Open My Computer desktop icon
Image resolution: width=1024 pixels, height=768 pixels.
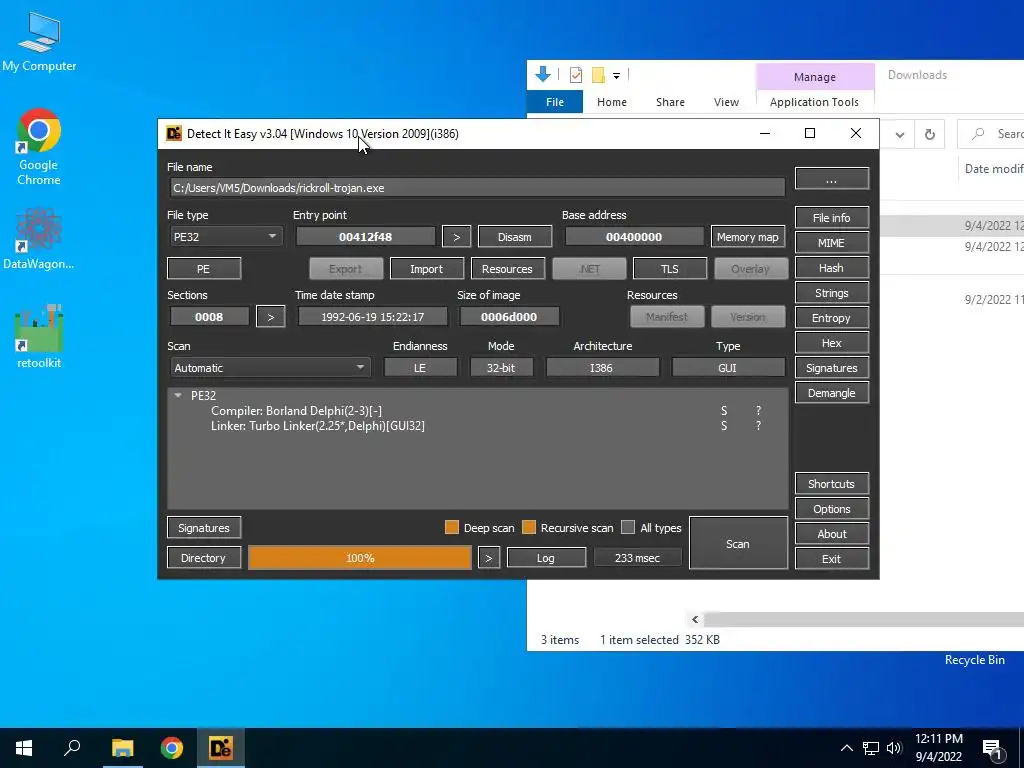[39, 42]
